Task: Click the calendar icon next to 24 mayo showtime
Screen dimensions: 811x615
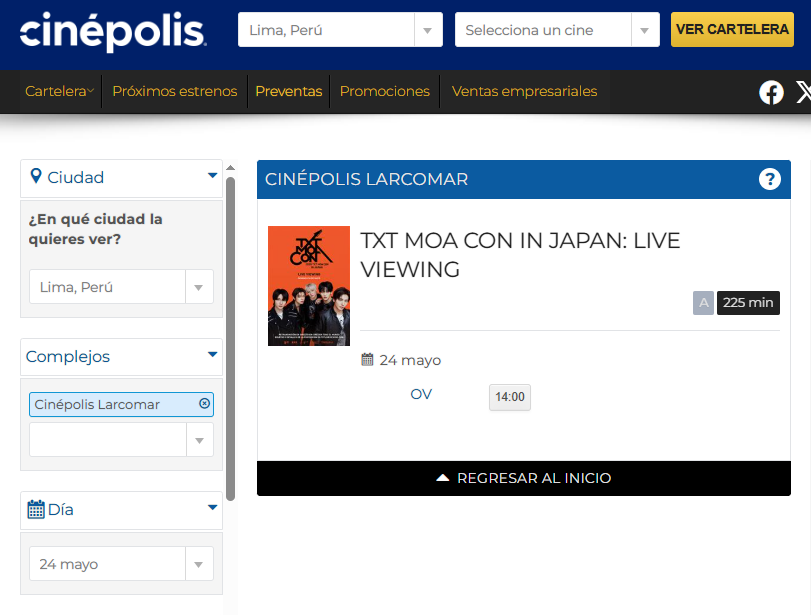Action: tap(367, 359)
